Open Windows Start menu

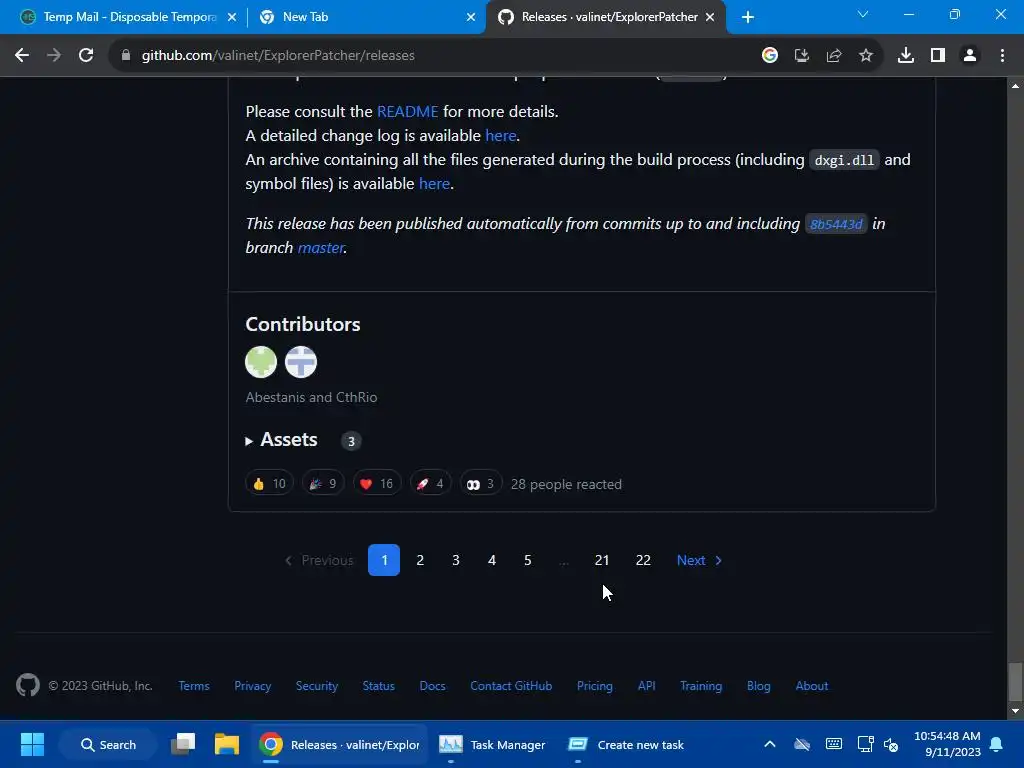32,744
